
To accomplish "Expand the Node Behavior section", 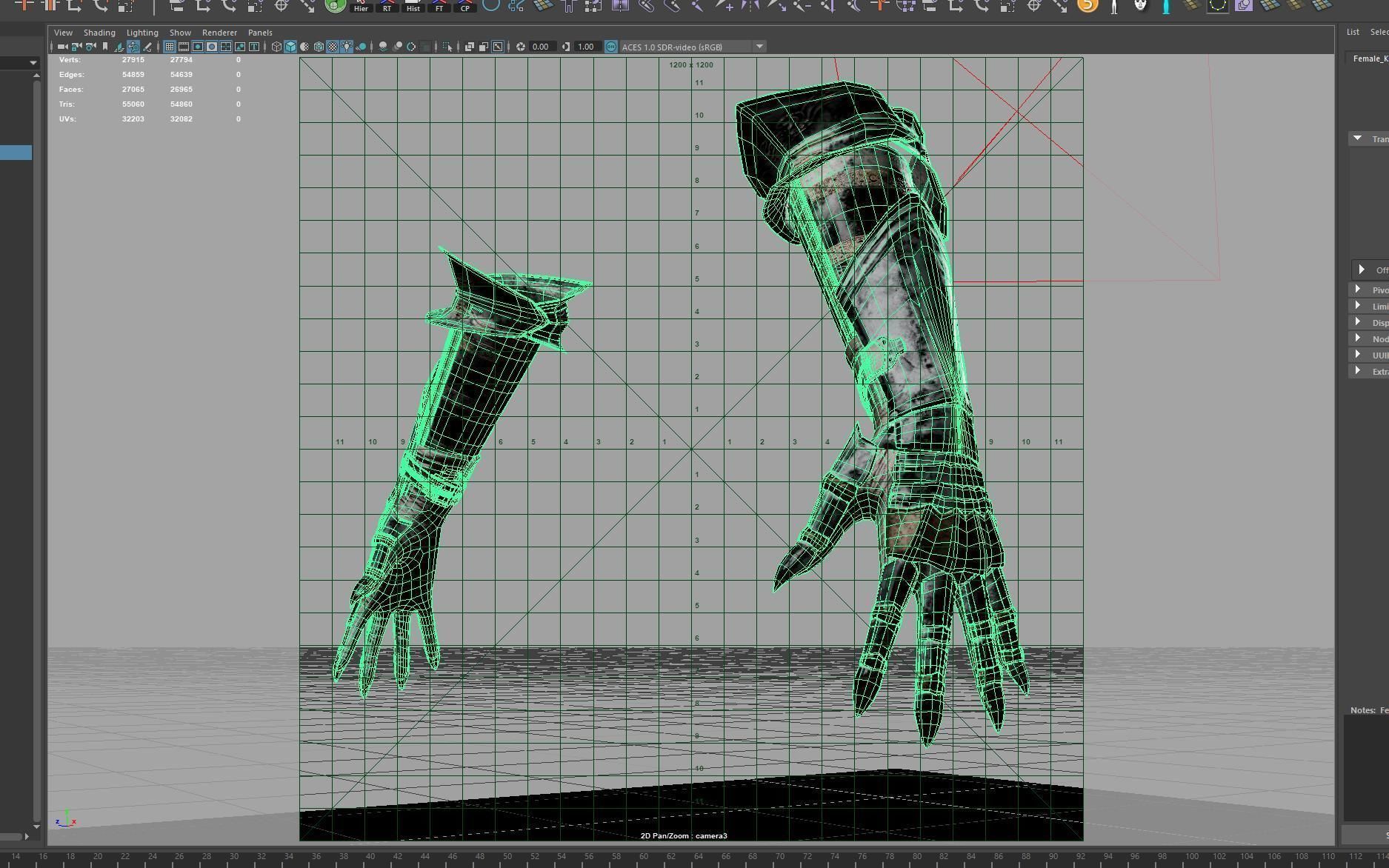I will pyautogui.click(x=1358, y=338).
